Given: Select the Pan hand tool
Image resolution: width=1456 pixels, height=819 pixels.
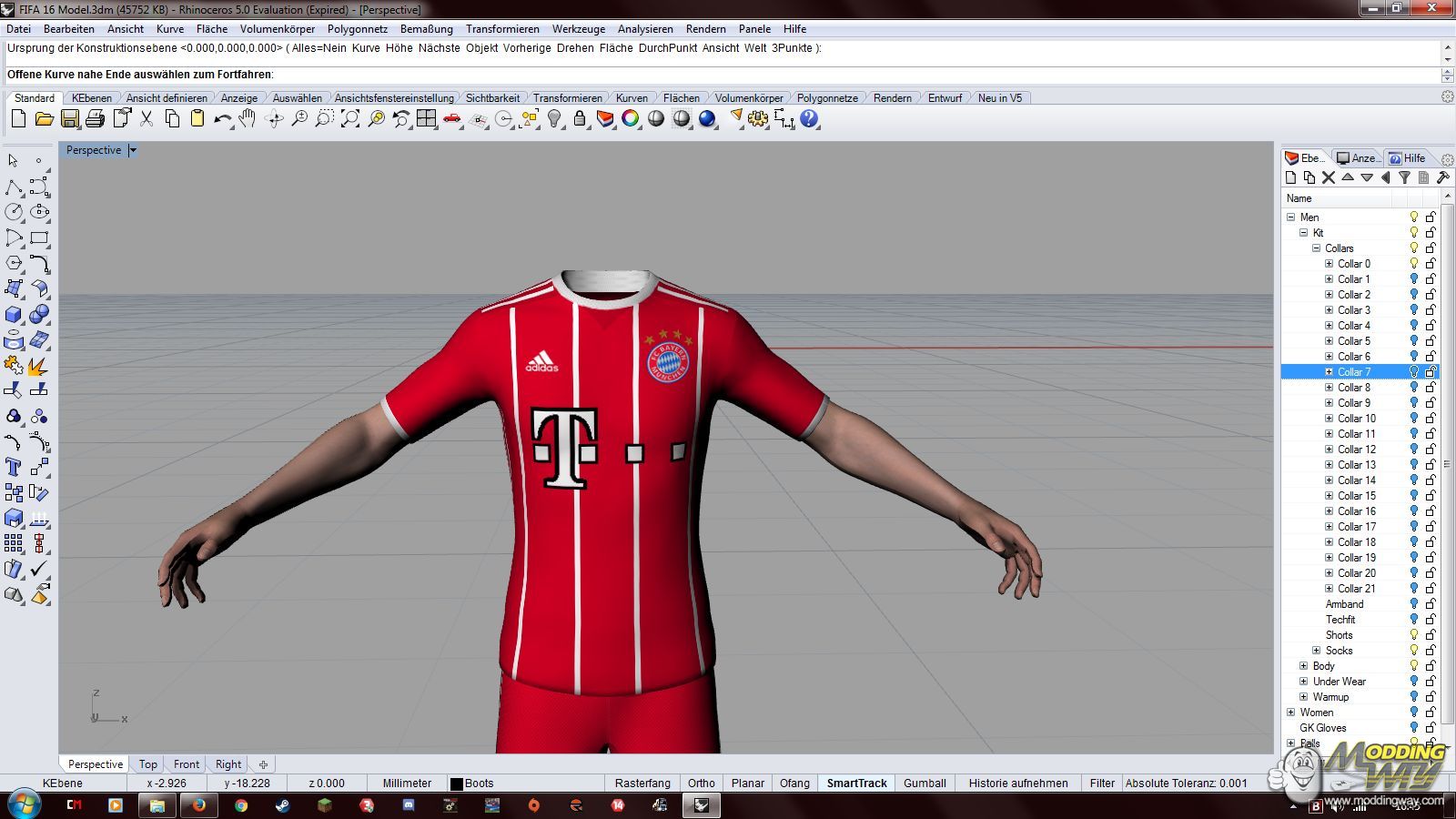Looking at the screenshot, I should [248, 119].
